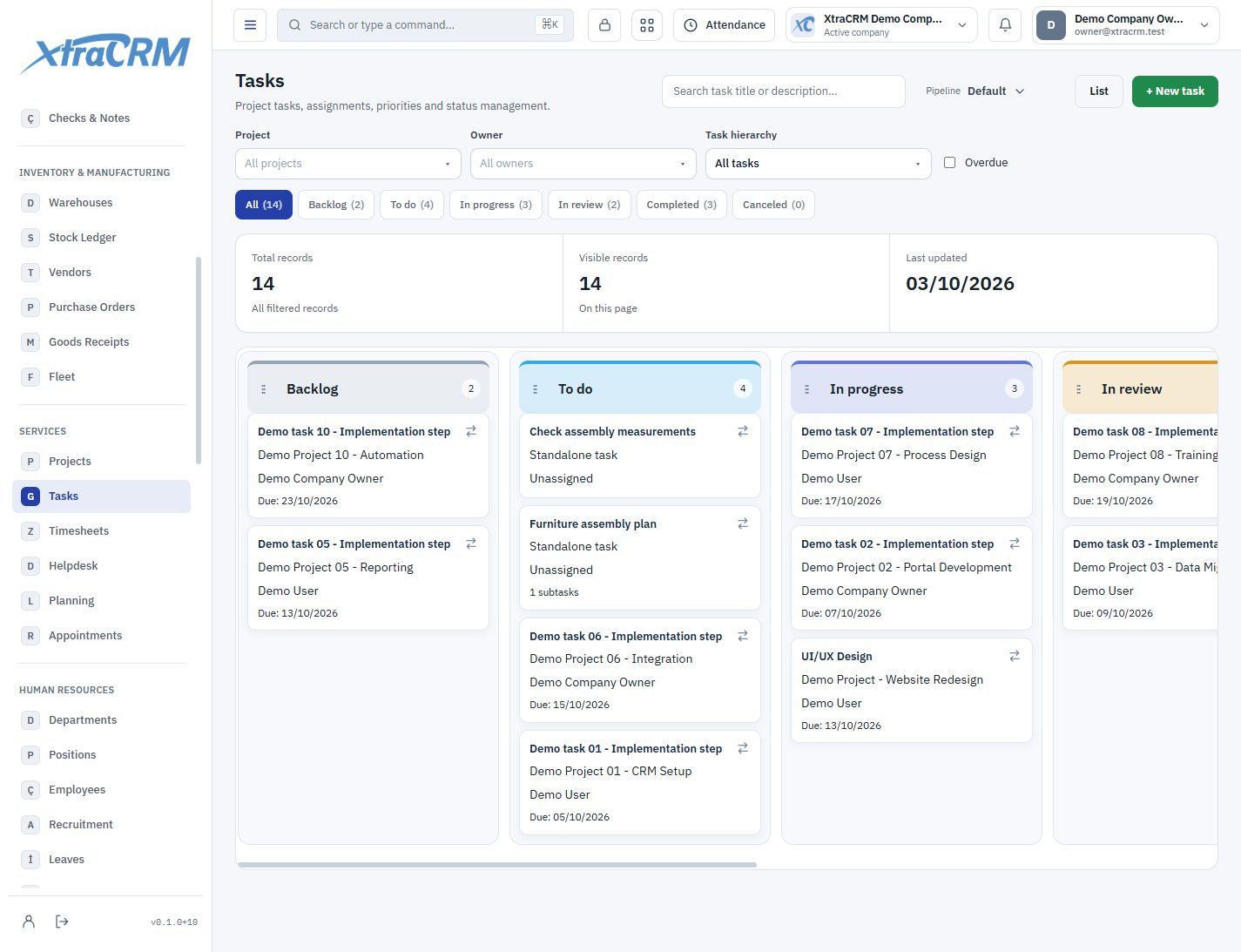Screen dimensions: 1241x952
Task: Click the lock icon in top bar
Action: coord(604,25)
